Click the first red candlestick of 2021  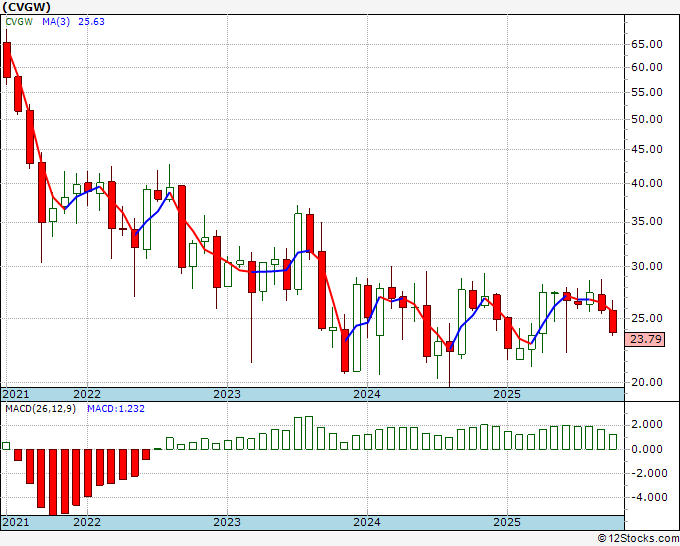pos(7,60)
